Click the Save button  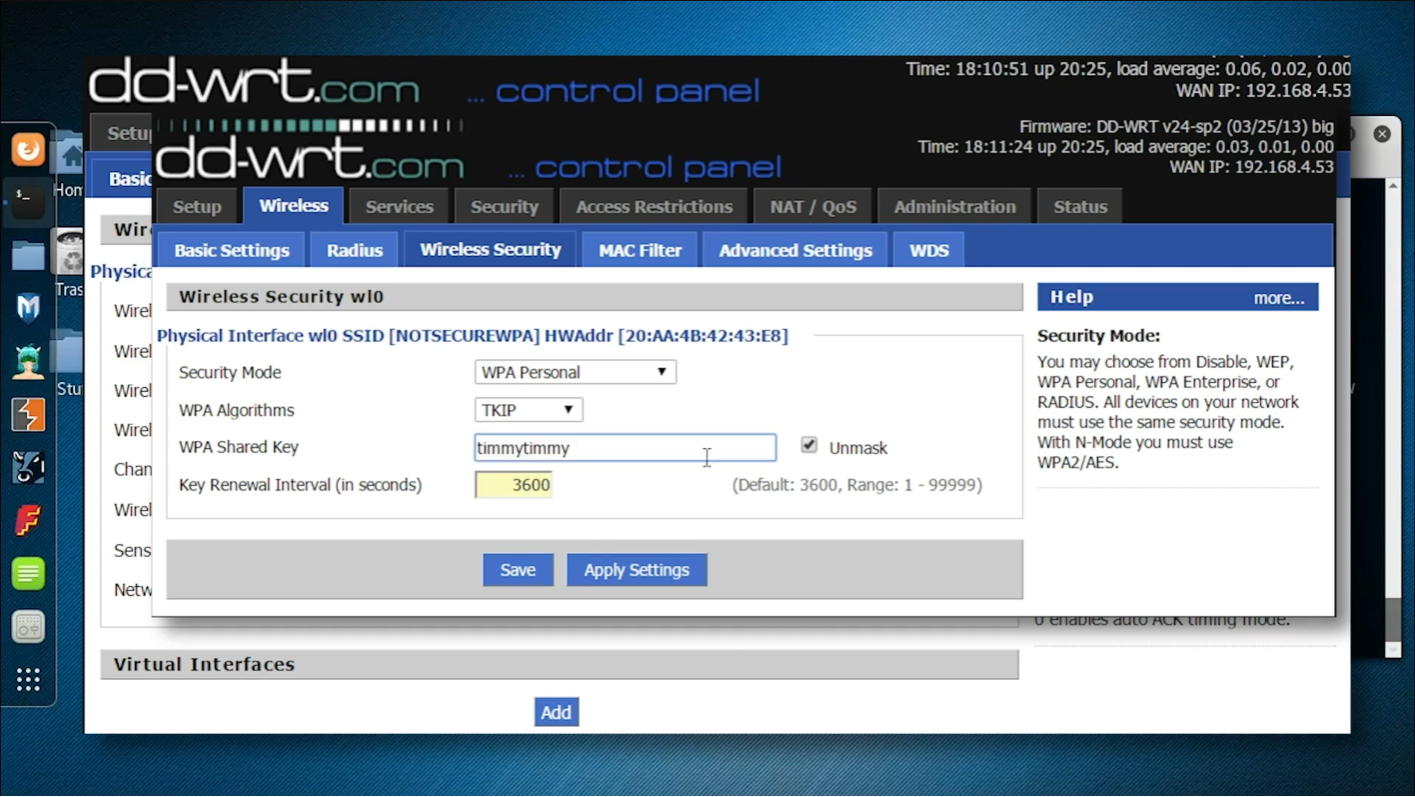[x=518, y=570]
